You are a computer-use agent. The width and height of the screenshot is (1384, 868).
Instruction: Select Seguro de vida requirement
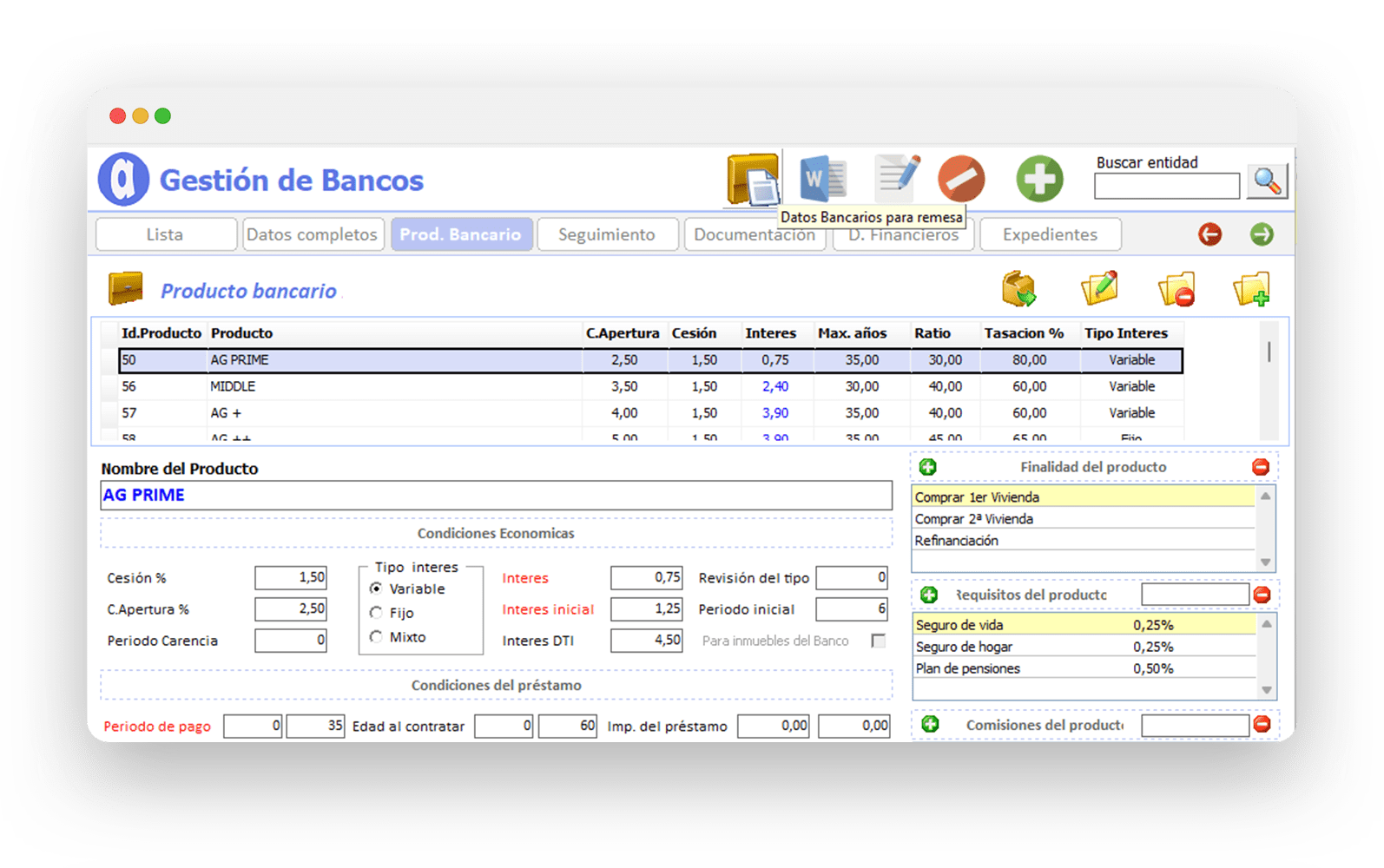click(x=1084, y=625)
